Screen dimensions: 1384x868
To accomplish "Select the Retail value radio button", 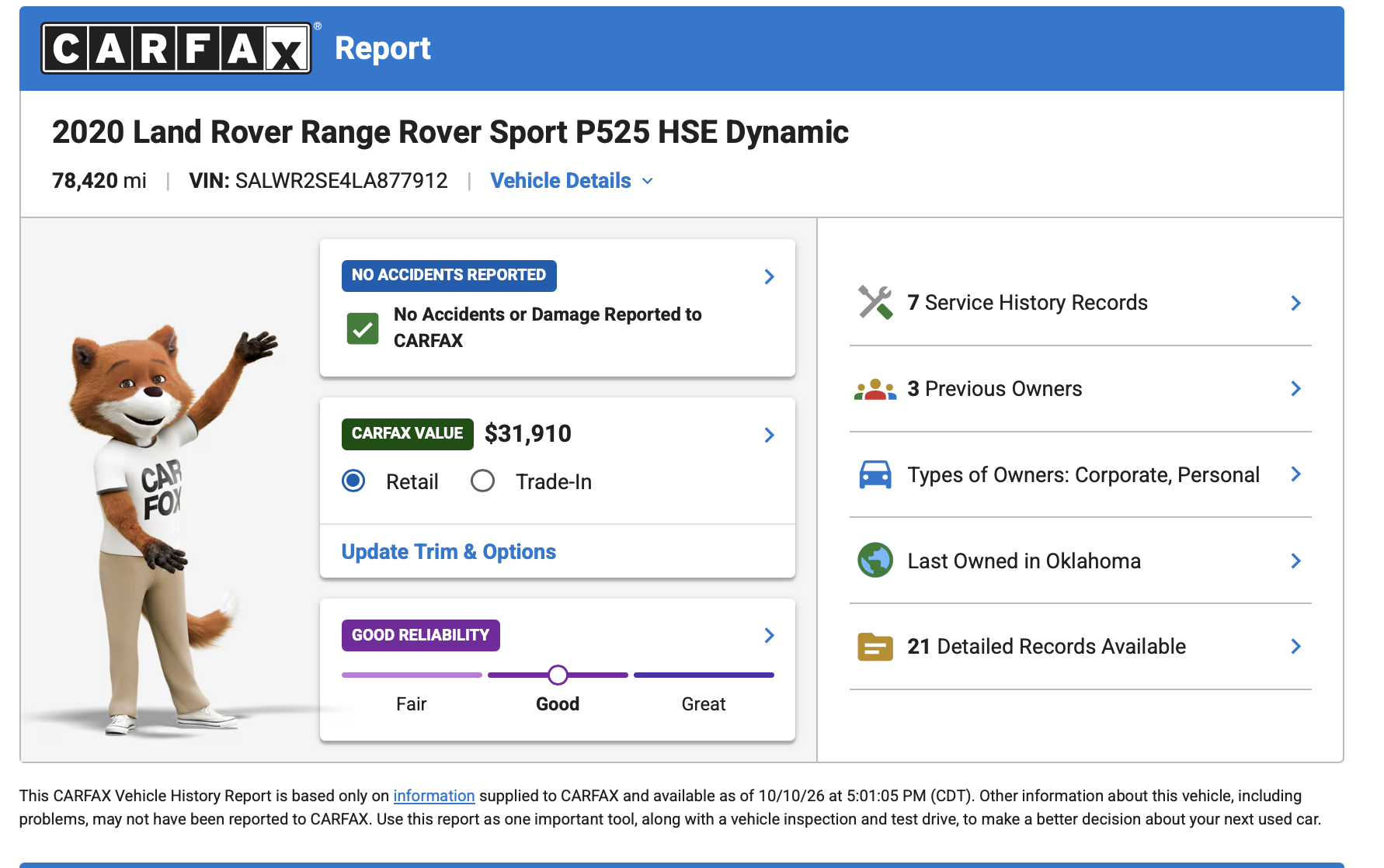I will click(x=353, y=481).
